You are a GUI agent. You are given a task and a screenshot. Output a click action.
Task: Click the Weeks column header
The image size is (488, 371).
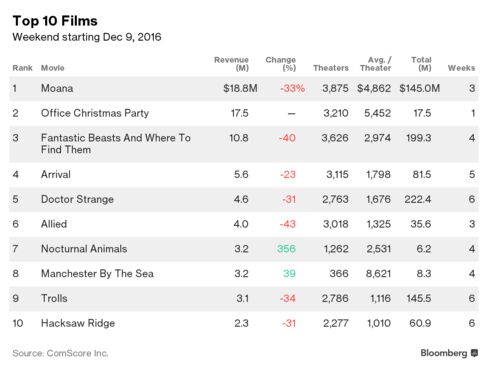pyautogui.click(x=461, y=68)
